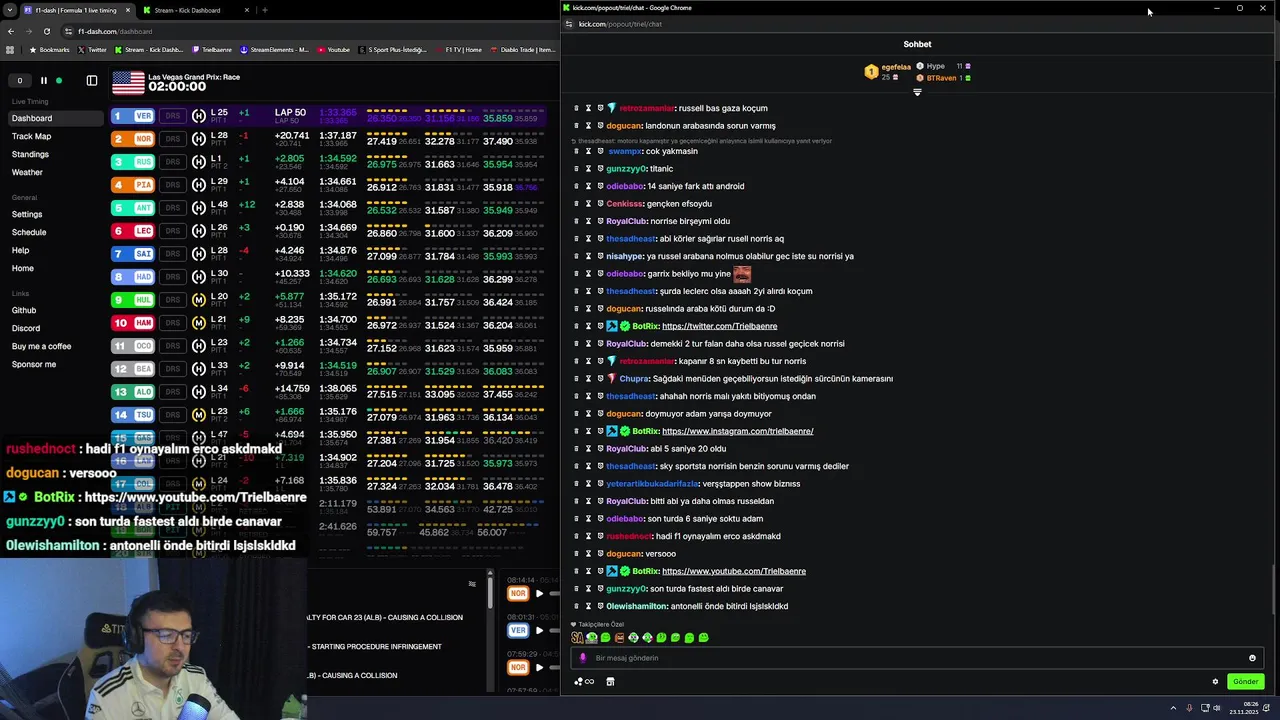Show hidden system tray icons
The width and height of the screenshot is (1280, 720).
(1173, 708)
